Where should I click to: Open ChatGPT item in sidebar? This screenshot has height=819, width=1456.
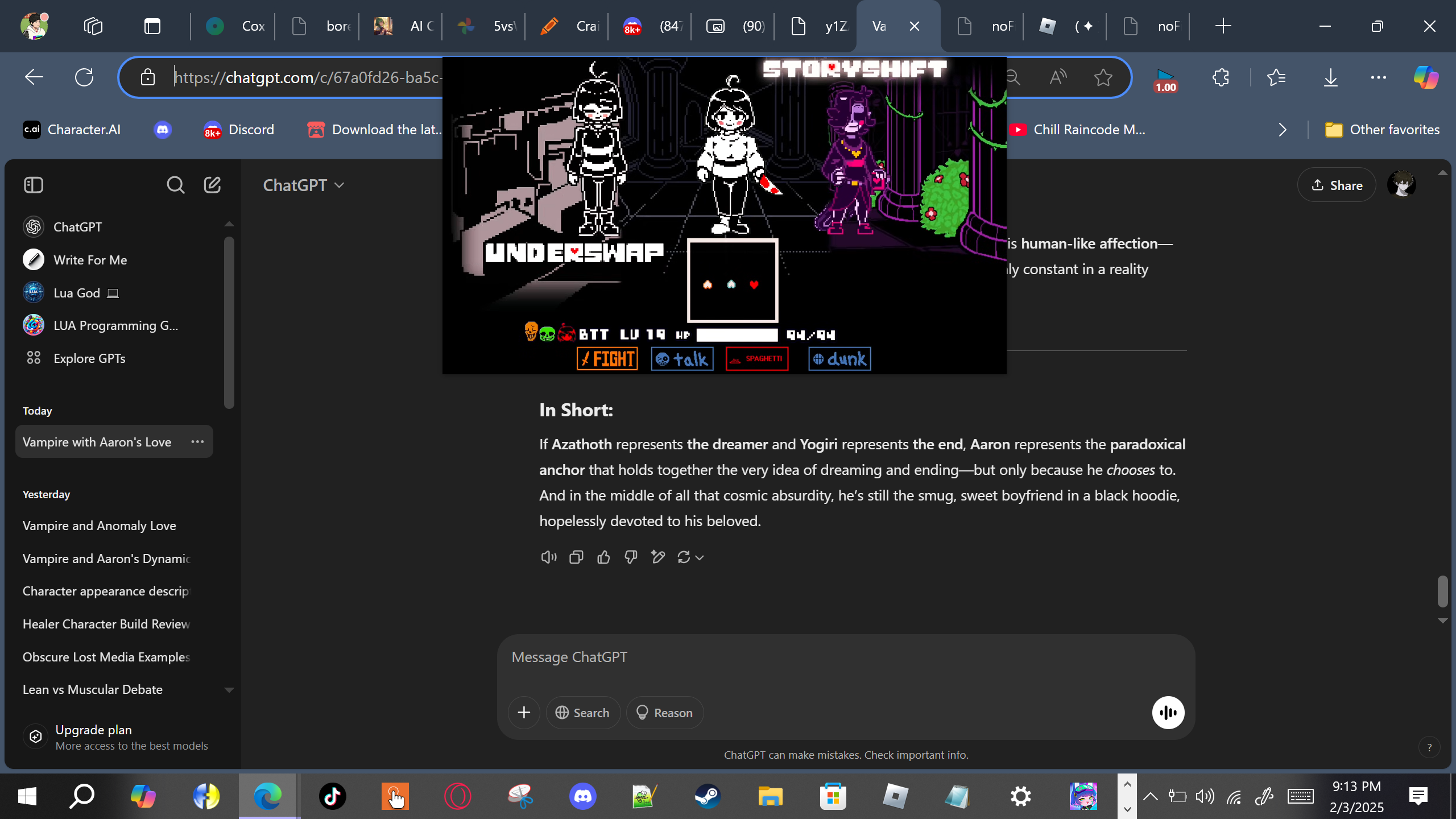pyautogui.click(x=114, y=227)
